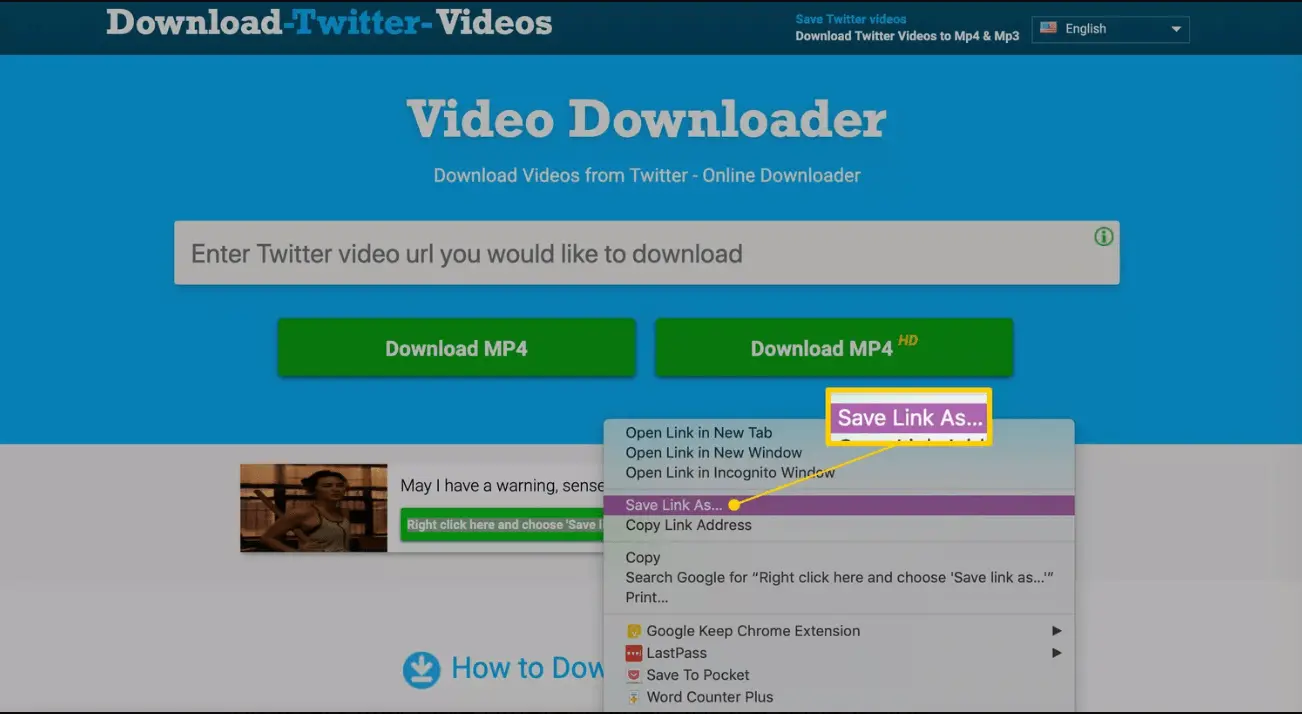This screenshot has height=714, width=1302.
Task: Click the LastPass icon in context menu
Action: click(633, 653)
